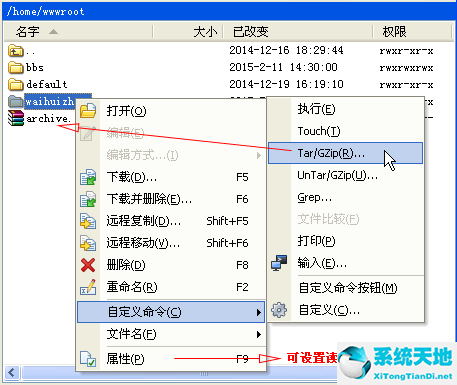Sort by the 权限 column header

coord(412,32)
